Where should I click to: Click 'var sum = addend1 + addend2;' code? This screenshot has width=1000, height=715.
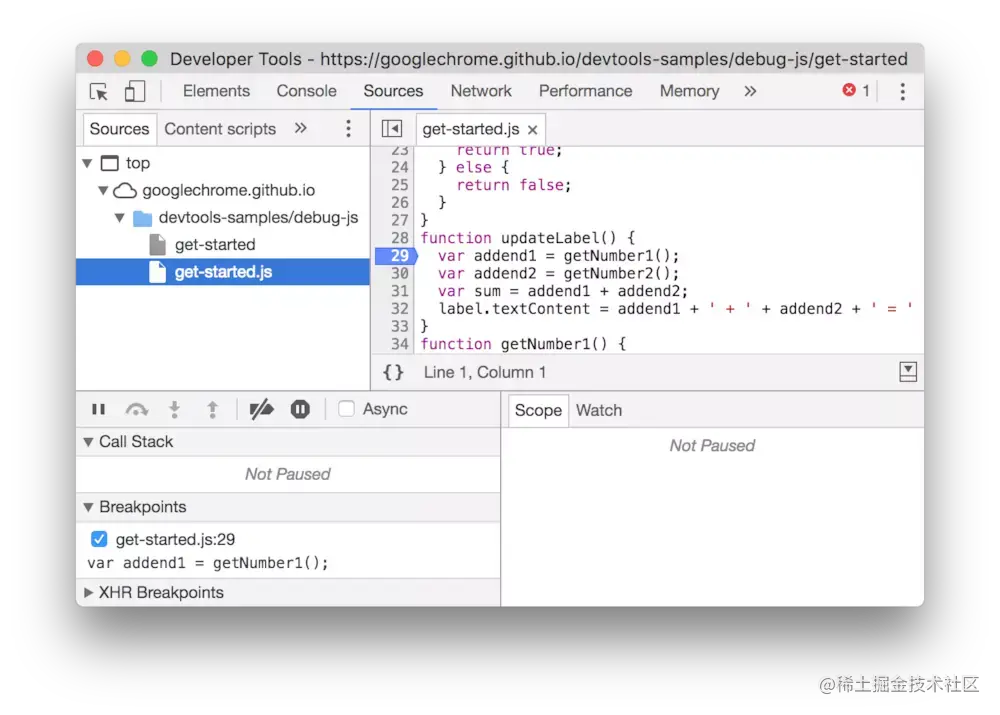(x=563, y=291)
